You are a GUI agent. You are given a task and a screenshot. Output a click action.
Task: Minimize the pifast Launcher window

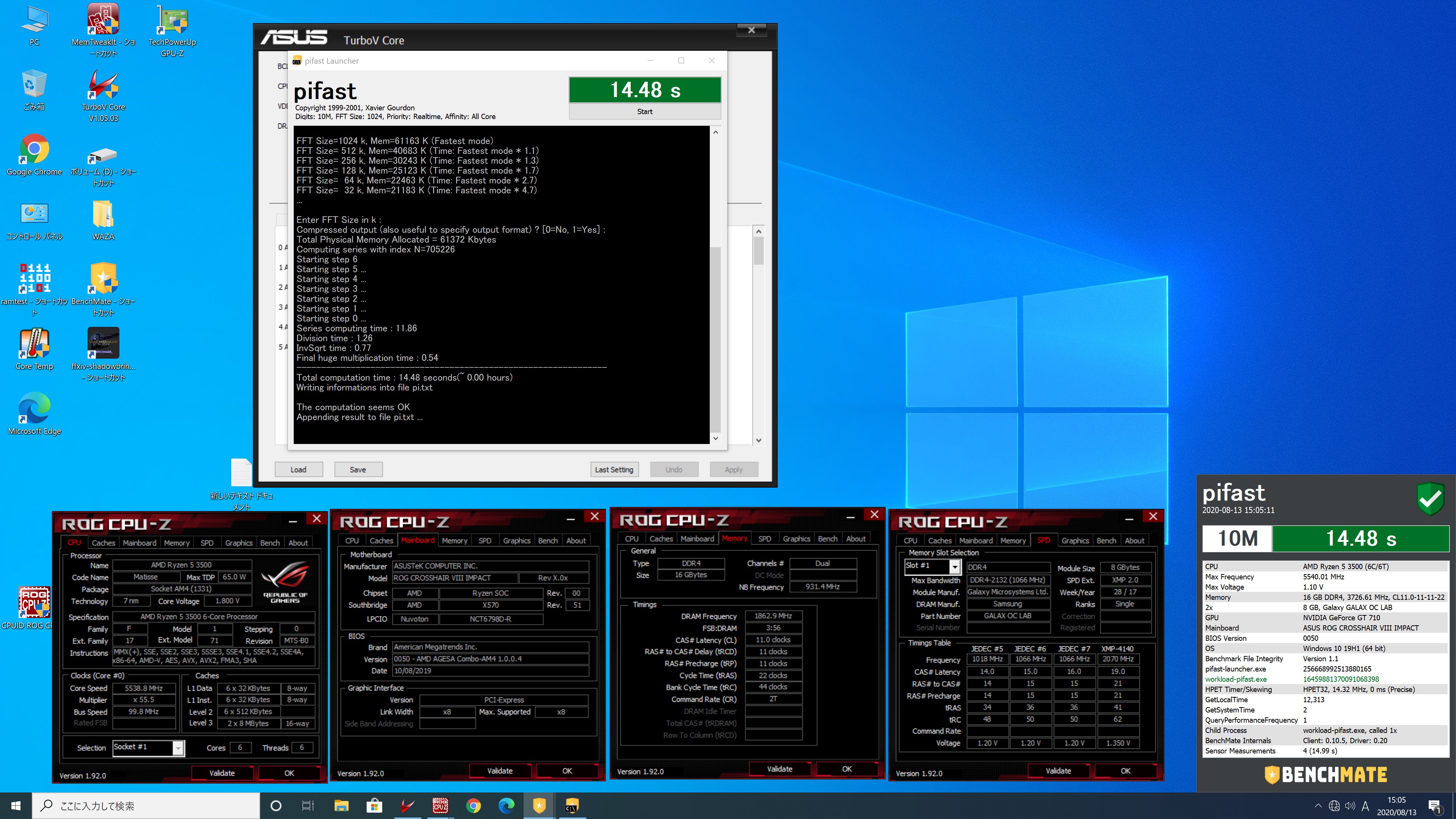coord(650,61)
